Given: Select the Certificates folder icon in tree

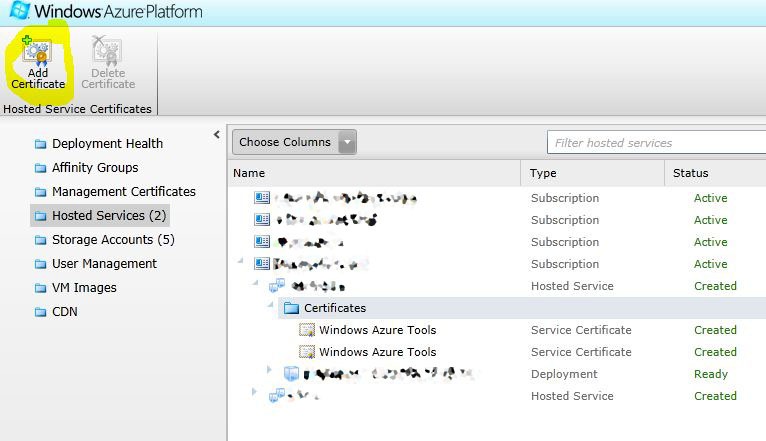Looking at the screenshot, I should click(291, 308).
